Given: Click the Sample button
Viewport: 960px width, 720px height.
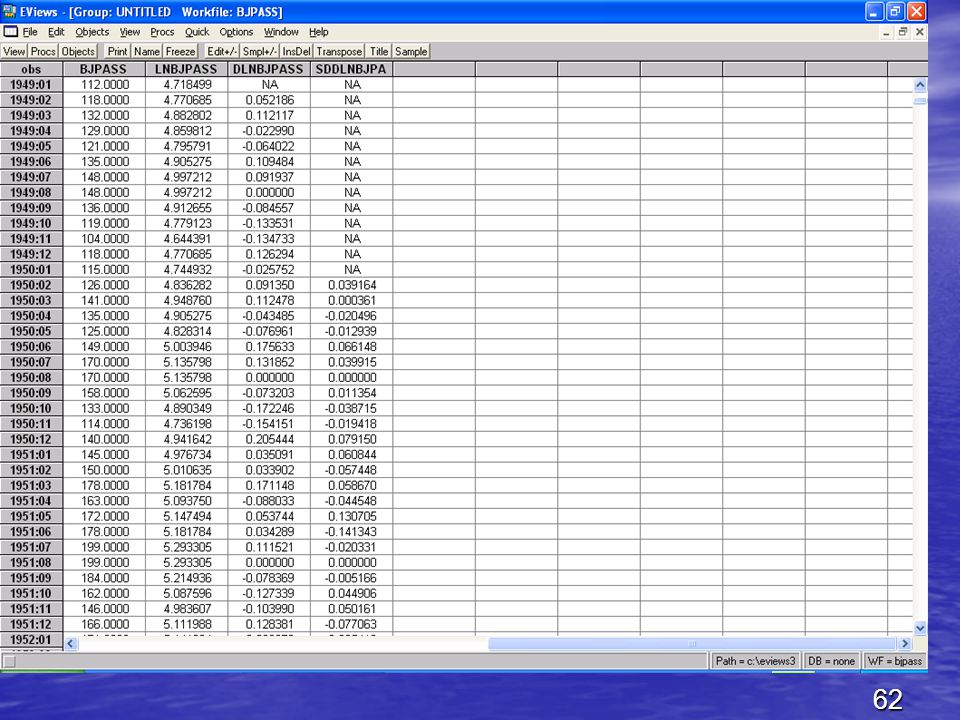Looking at the screenshot, I should pos(411,51).
